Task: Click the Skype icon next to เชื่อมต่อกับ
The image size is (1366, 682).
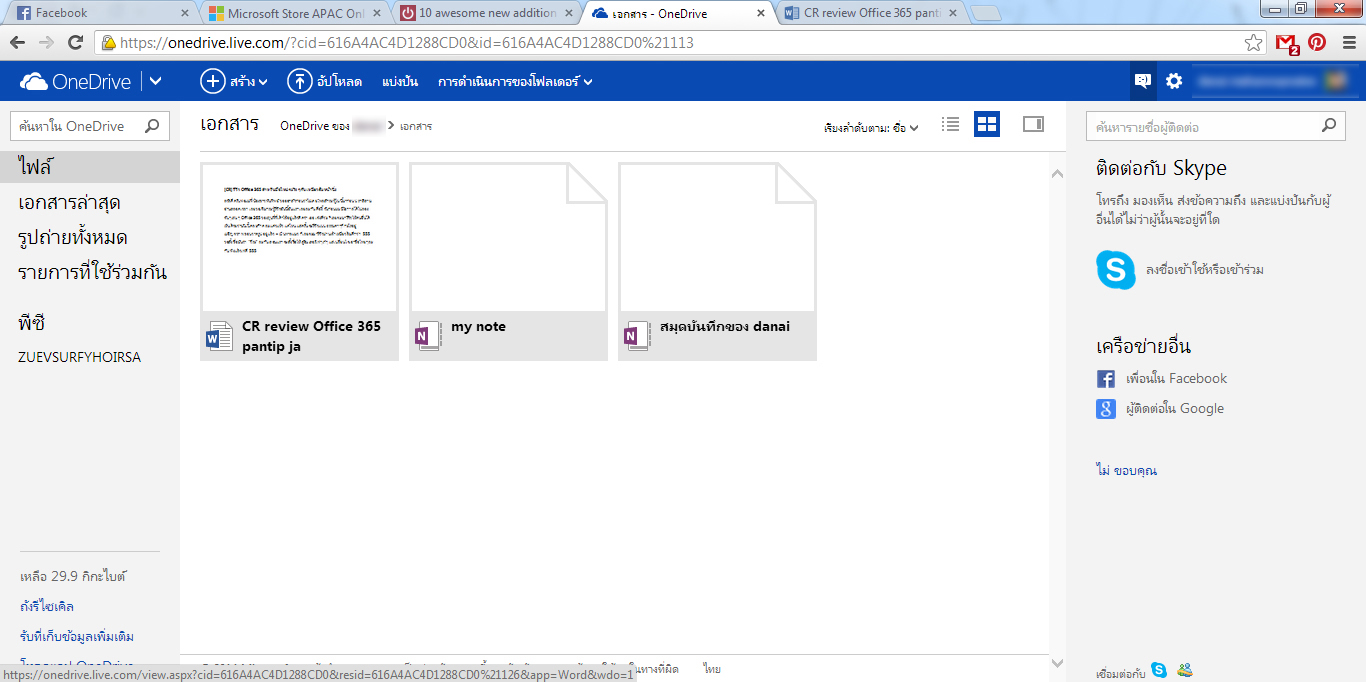Action: coord(1159,671)
